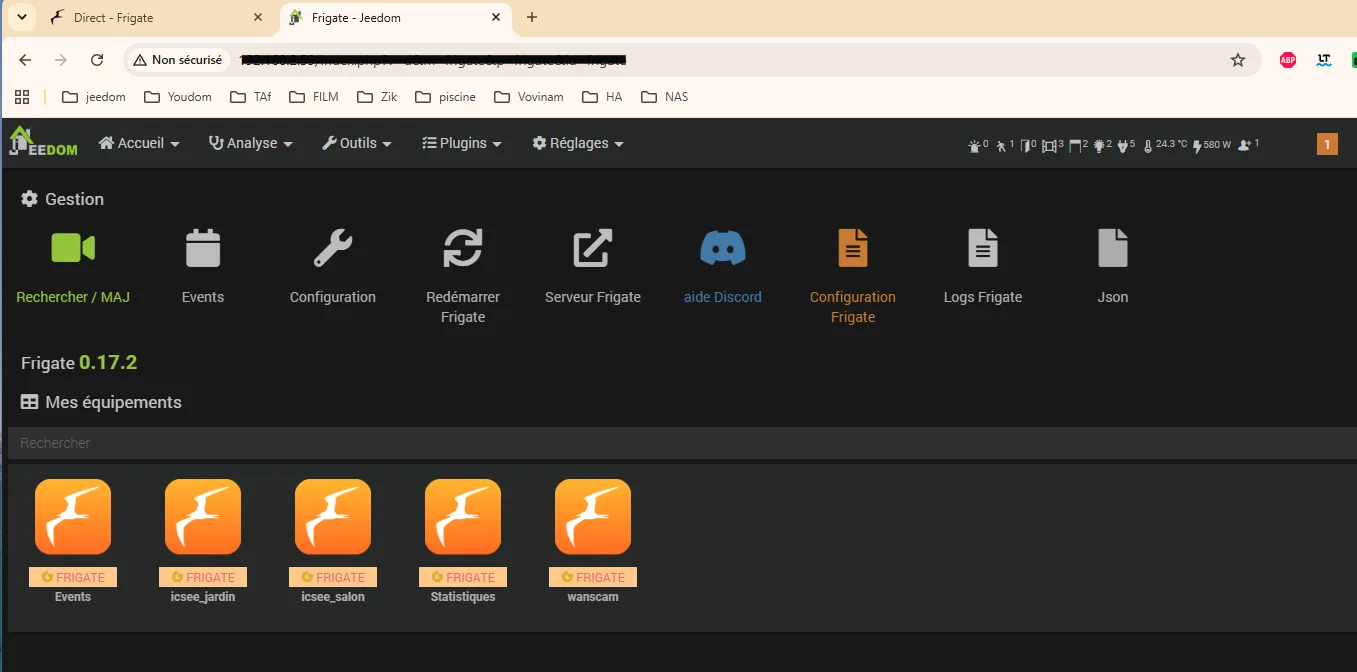
Task: Open the Analyse dropdown menu
Action: (x=250, y=143)
